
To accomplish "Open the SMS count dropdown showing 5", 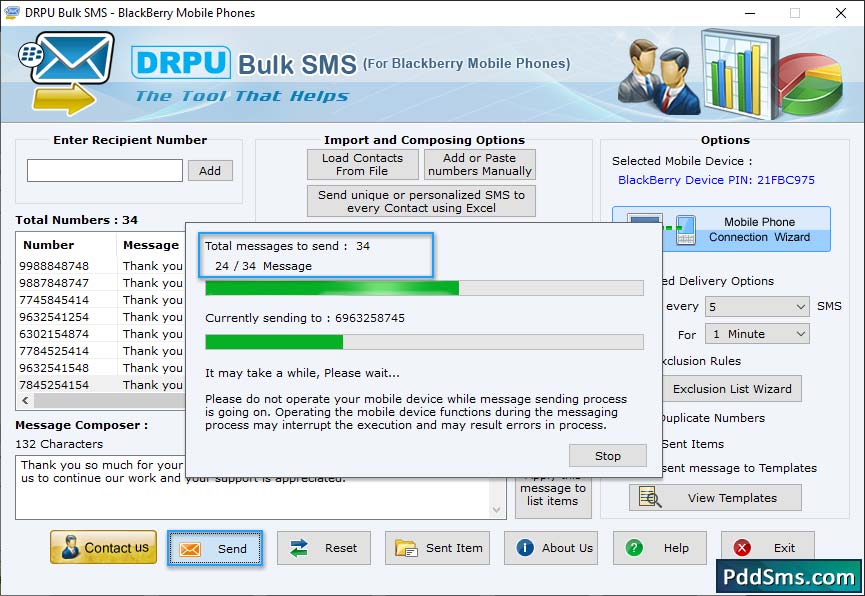I will pyautogui.click(x=757, y=306).
